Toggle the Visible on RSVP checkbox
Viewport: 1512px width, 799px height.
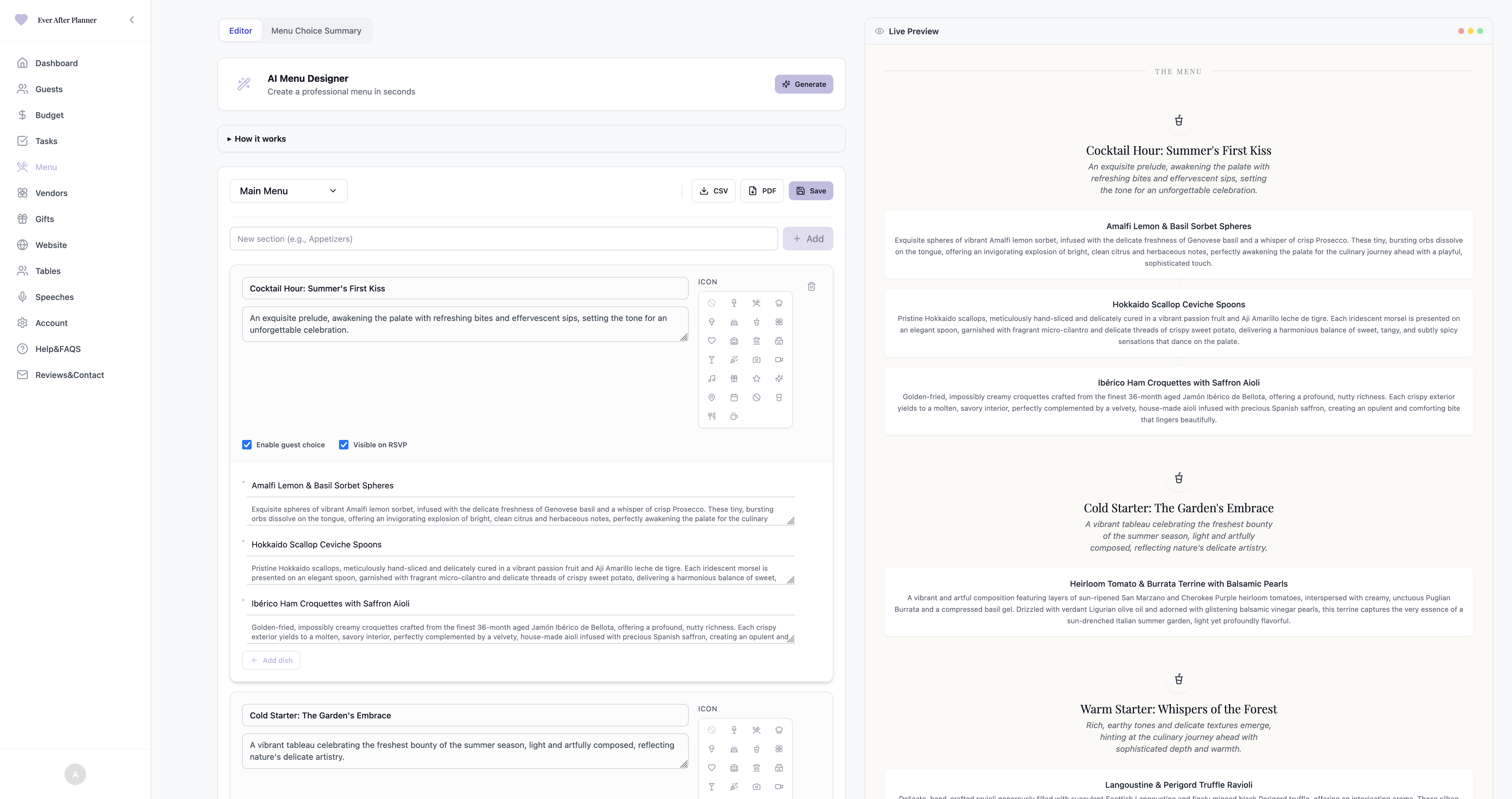click(344, 445)
